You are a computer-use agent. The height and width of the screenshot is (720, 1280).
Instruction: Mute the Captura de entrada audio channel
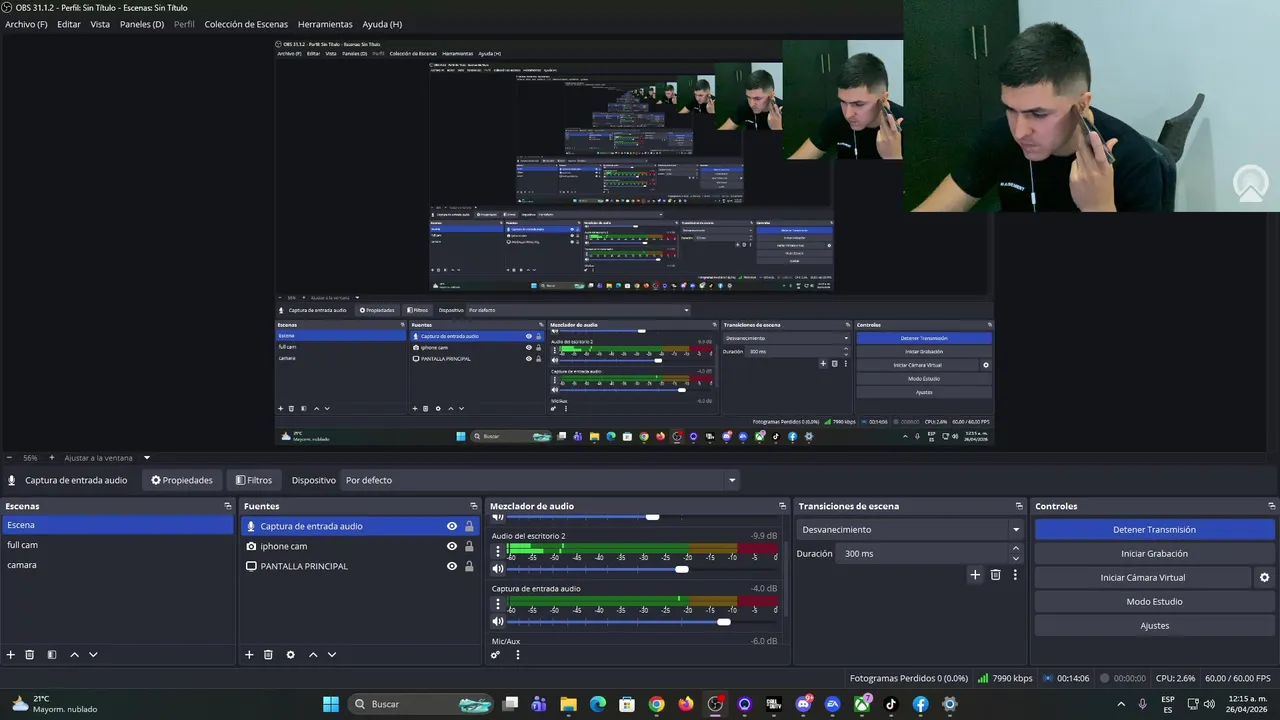point(498,622)
